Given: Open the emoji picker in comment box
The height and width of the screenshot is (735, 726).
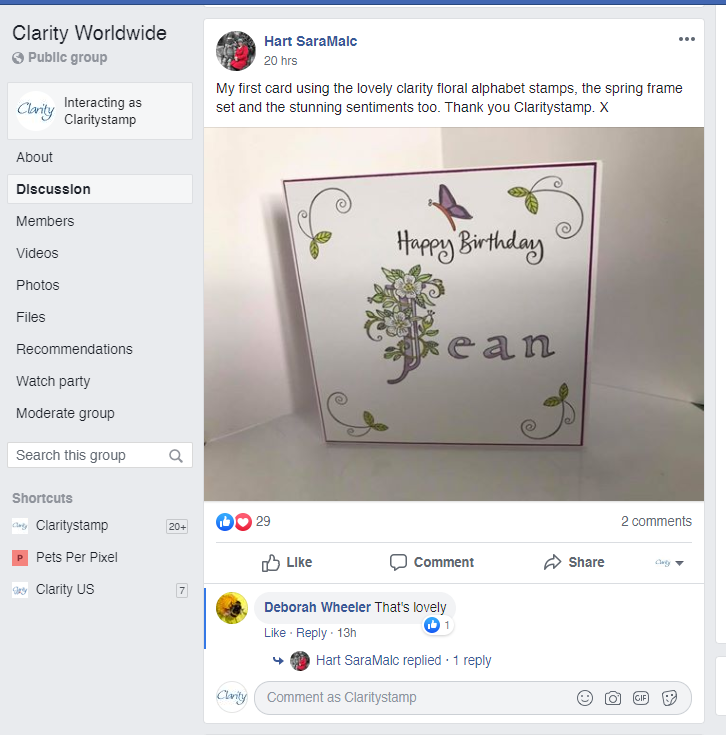Looking at the screenshot, I should [585, 698].
